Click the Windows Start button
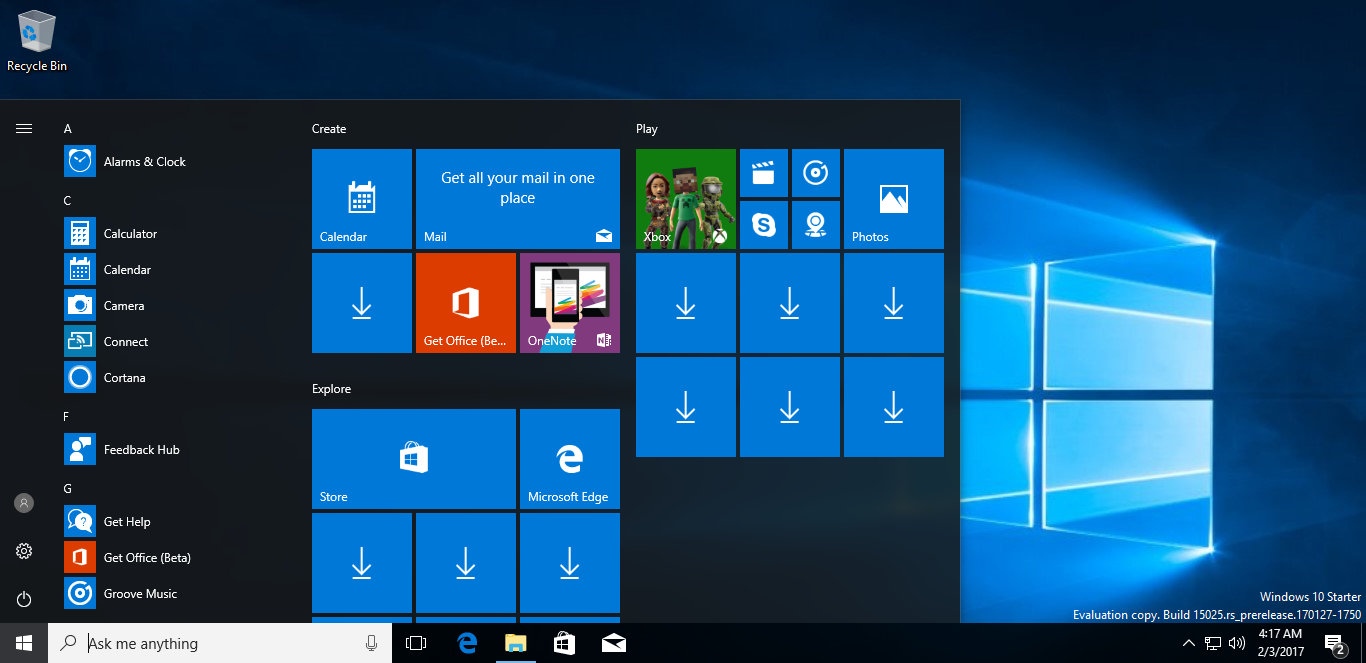This screenshot has width=1366, height=663. 24,643
